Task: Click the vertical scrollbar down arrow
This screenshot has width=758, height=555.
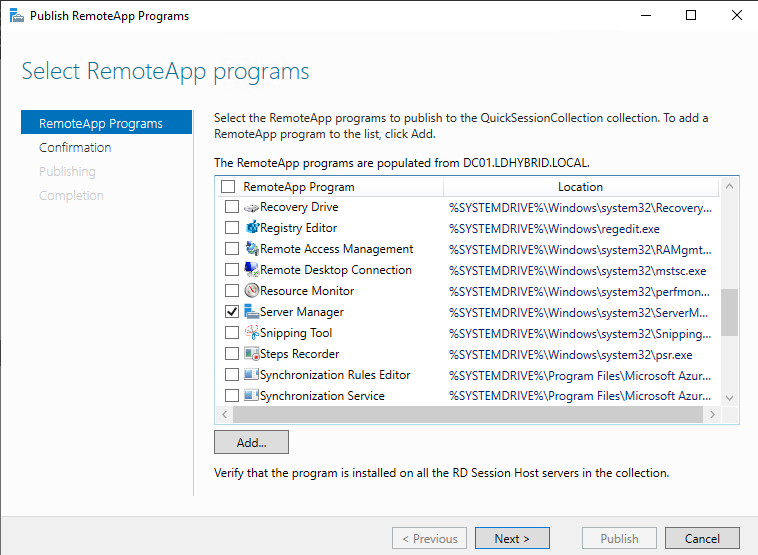Action: (x=729, y=398)
